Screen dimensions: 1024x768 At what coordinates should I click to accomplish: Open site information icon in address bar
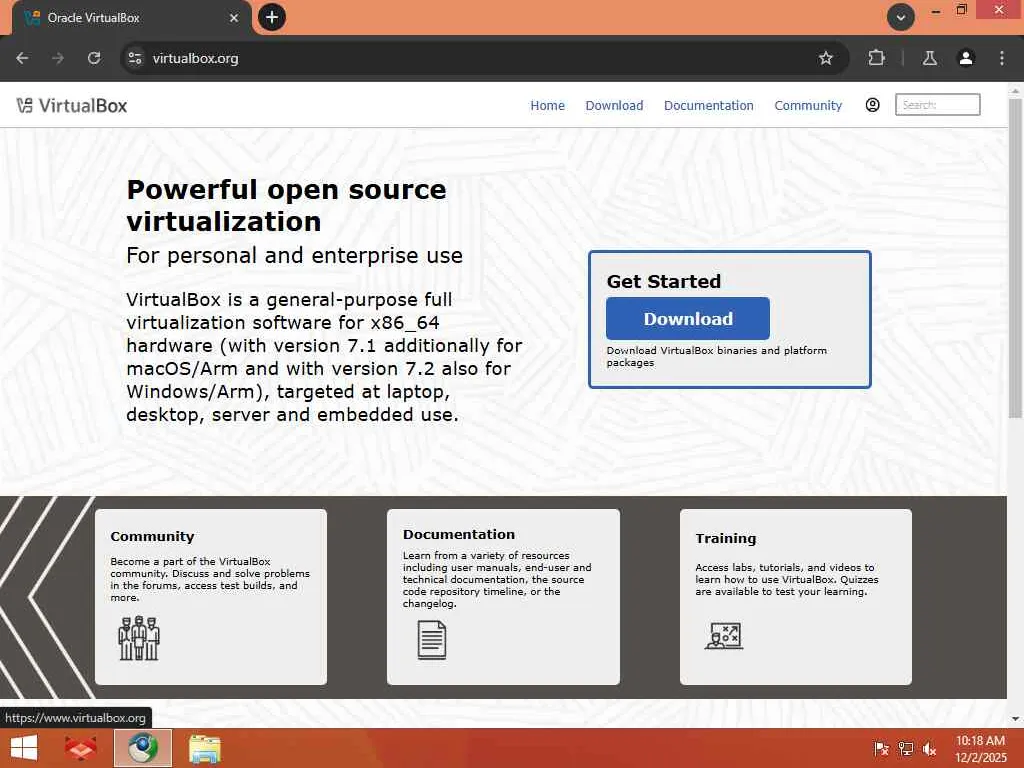(x=135, y=58)
